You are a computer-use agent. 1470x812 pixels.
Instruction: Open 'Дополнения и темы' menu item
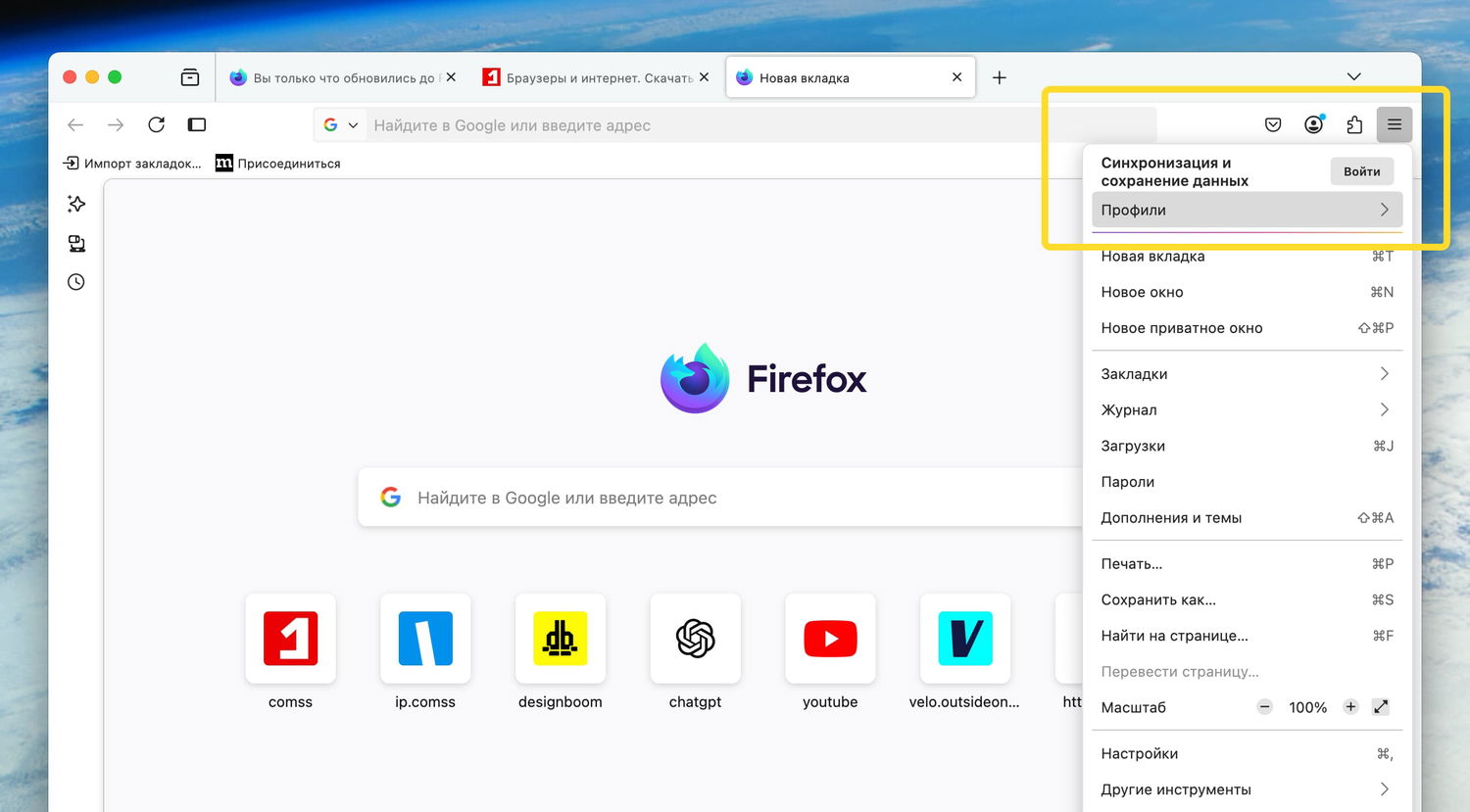tap(1248, 518)
